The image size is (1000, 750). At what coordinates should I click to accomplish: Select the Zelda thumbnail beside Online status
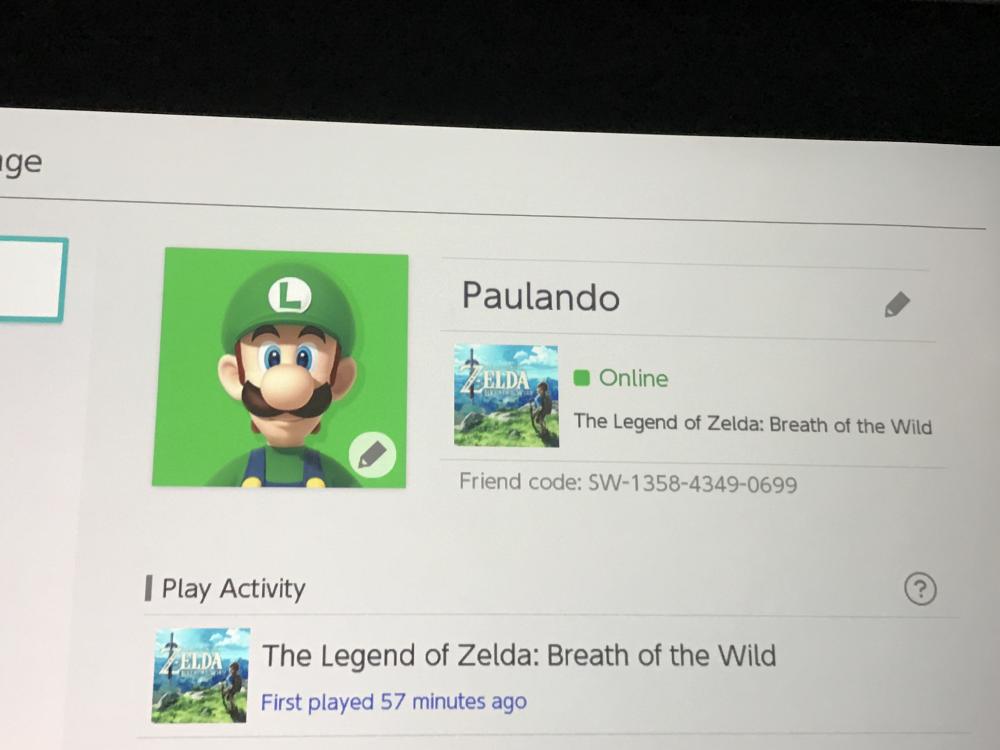coord(506,395)
